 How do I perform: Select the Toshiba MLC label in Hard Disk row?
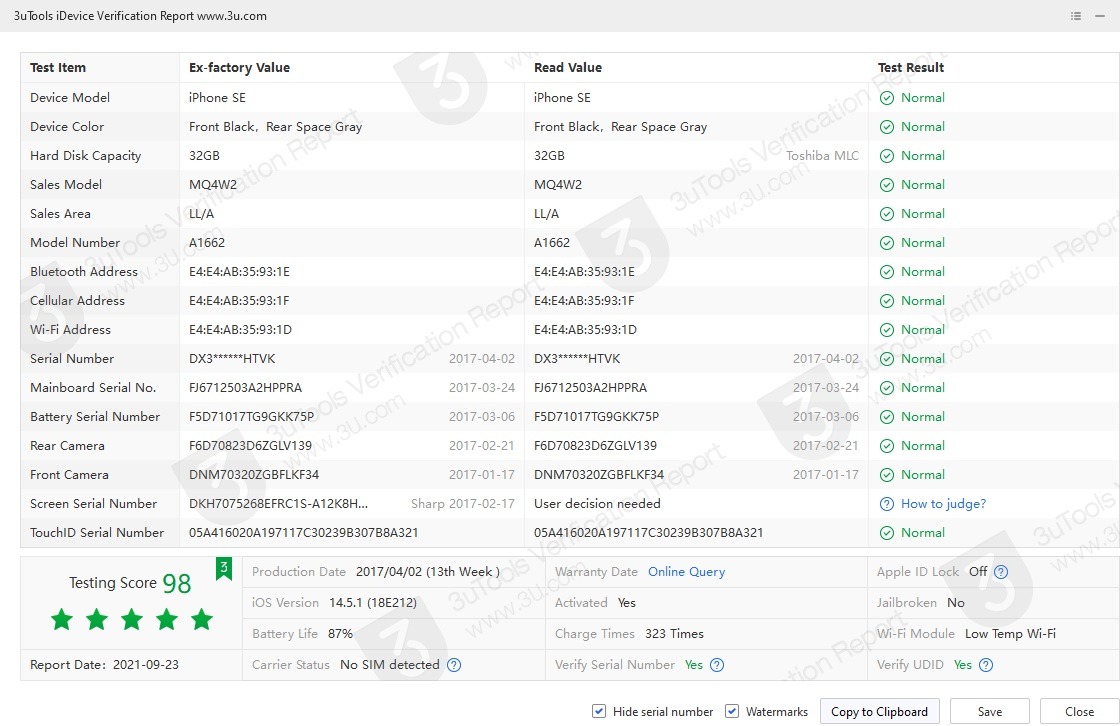click(x=822, y=156)
